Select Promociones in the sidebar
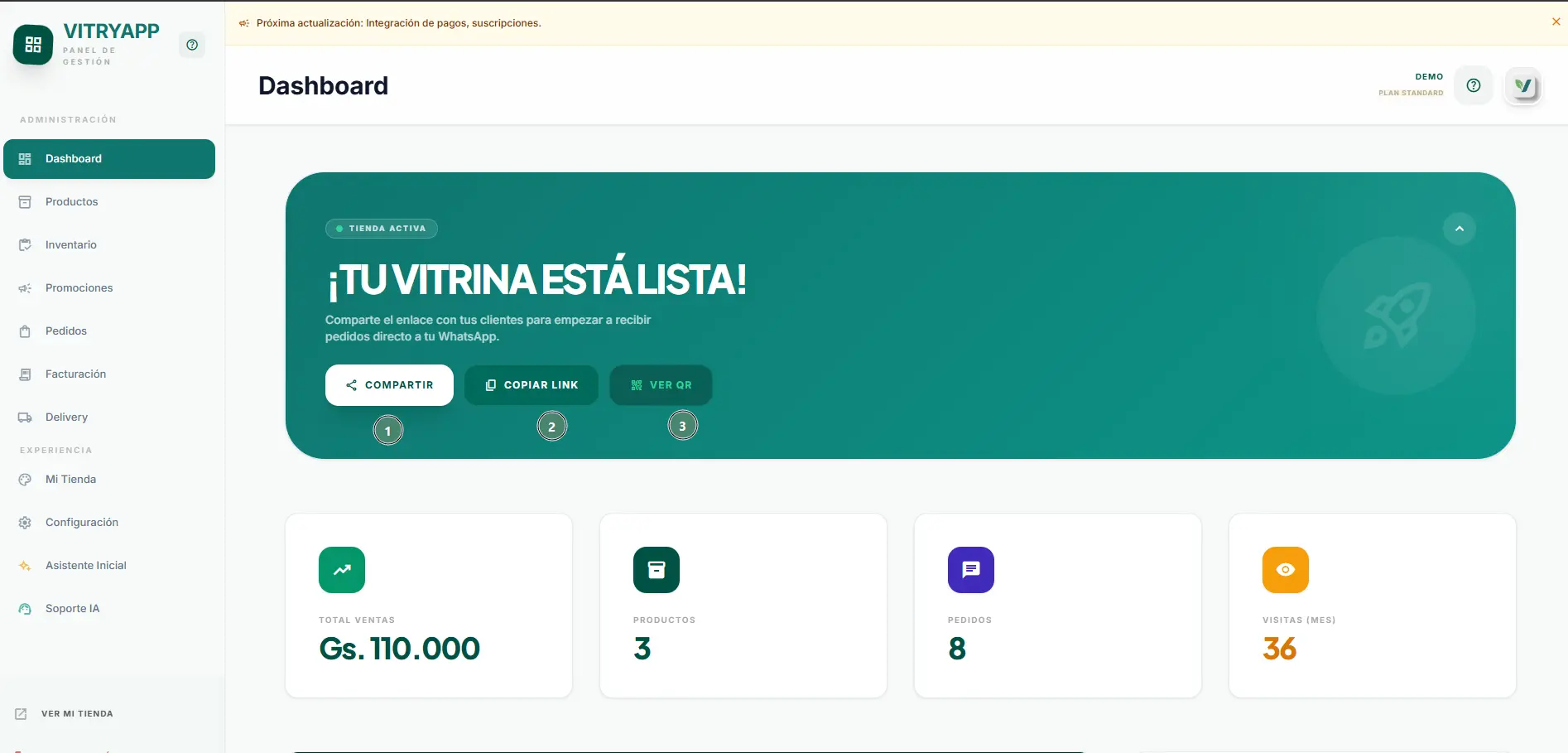1568x753 pixels. pyautogui.click(x=109, y=288)
